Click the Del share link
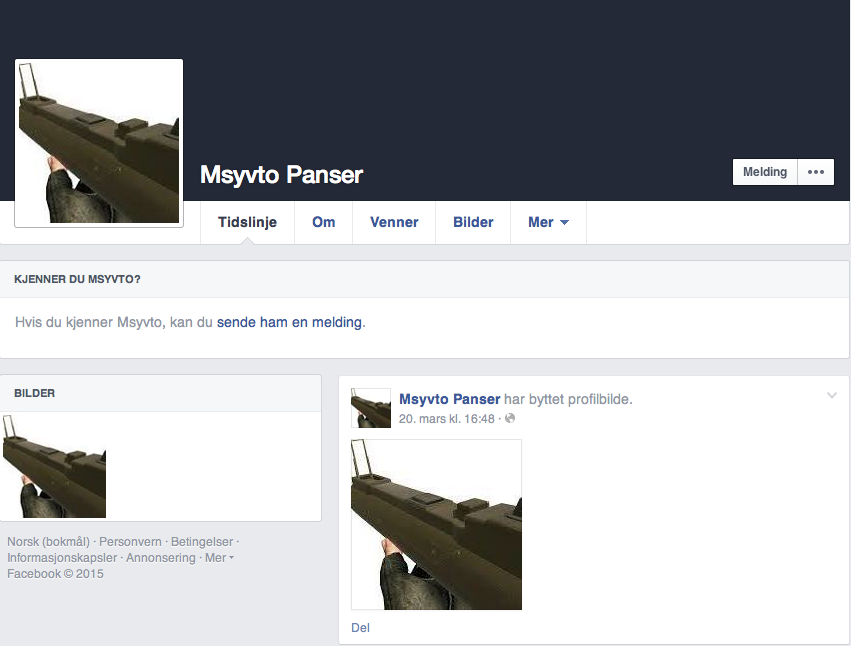This screenshot has width=851, height=646. coord(360,628)
